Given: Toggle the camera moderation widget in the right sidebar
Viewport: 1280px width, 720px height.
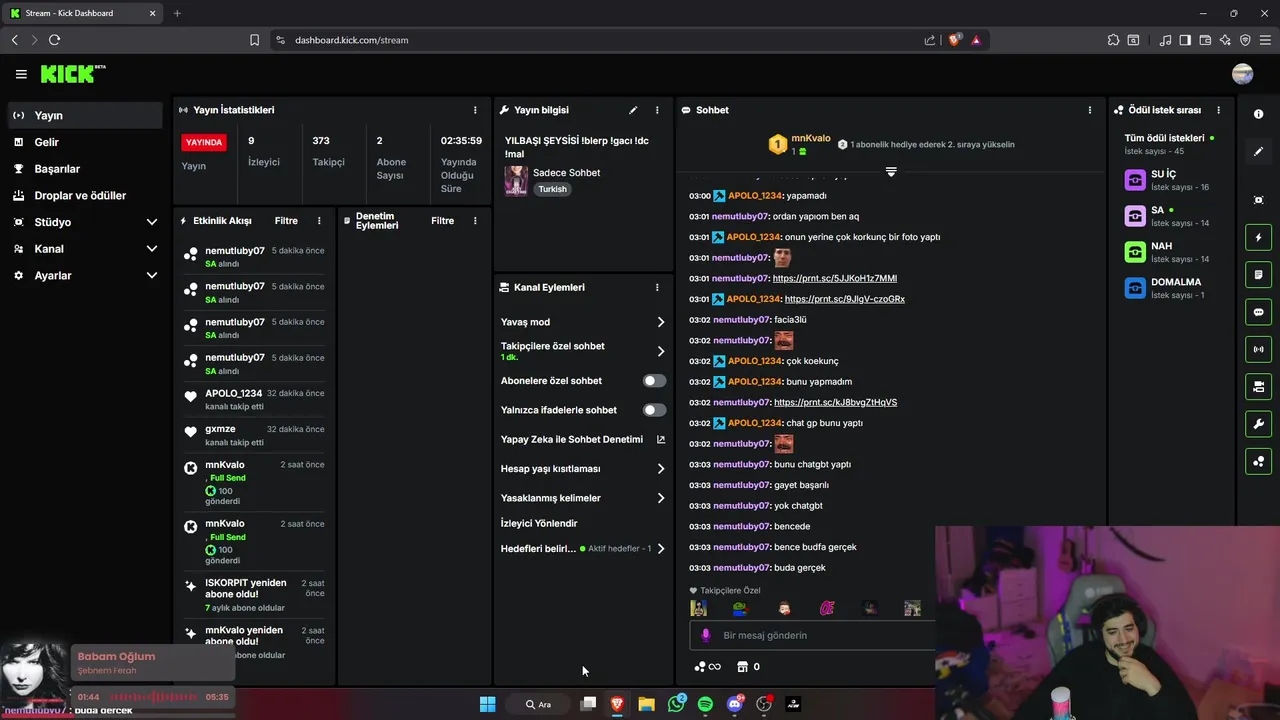Looking at the screenshot, I should [1258, 386].
